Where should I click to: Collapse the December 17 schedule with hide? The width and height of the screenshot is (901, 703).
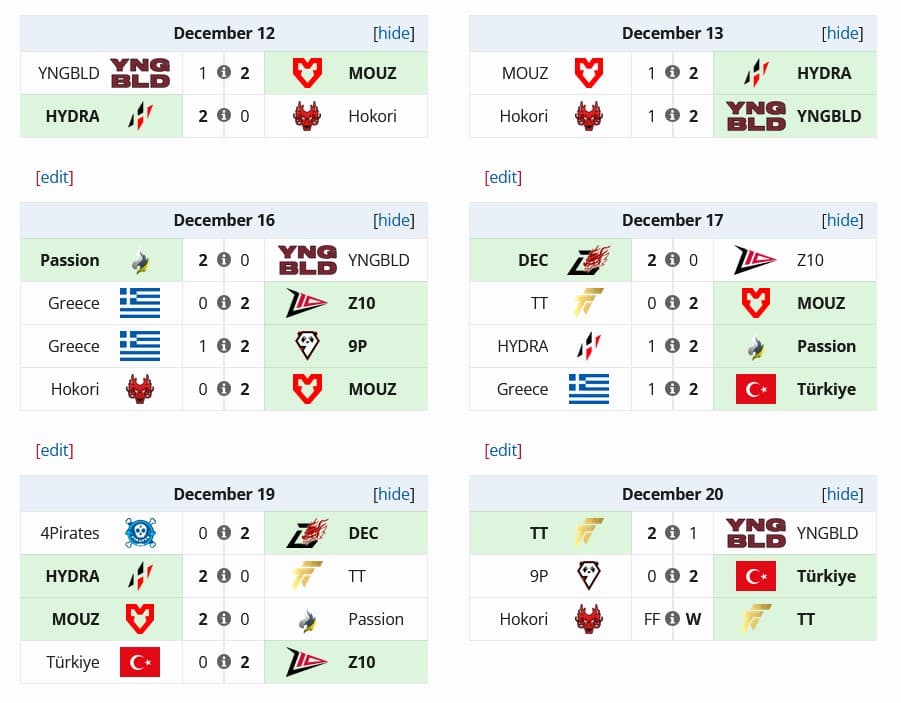(x=842, y=220)
